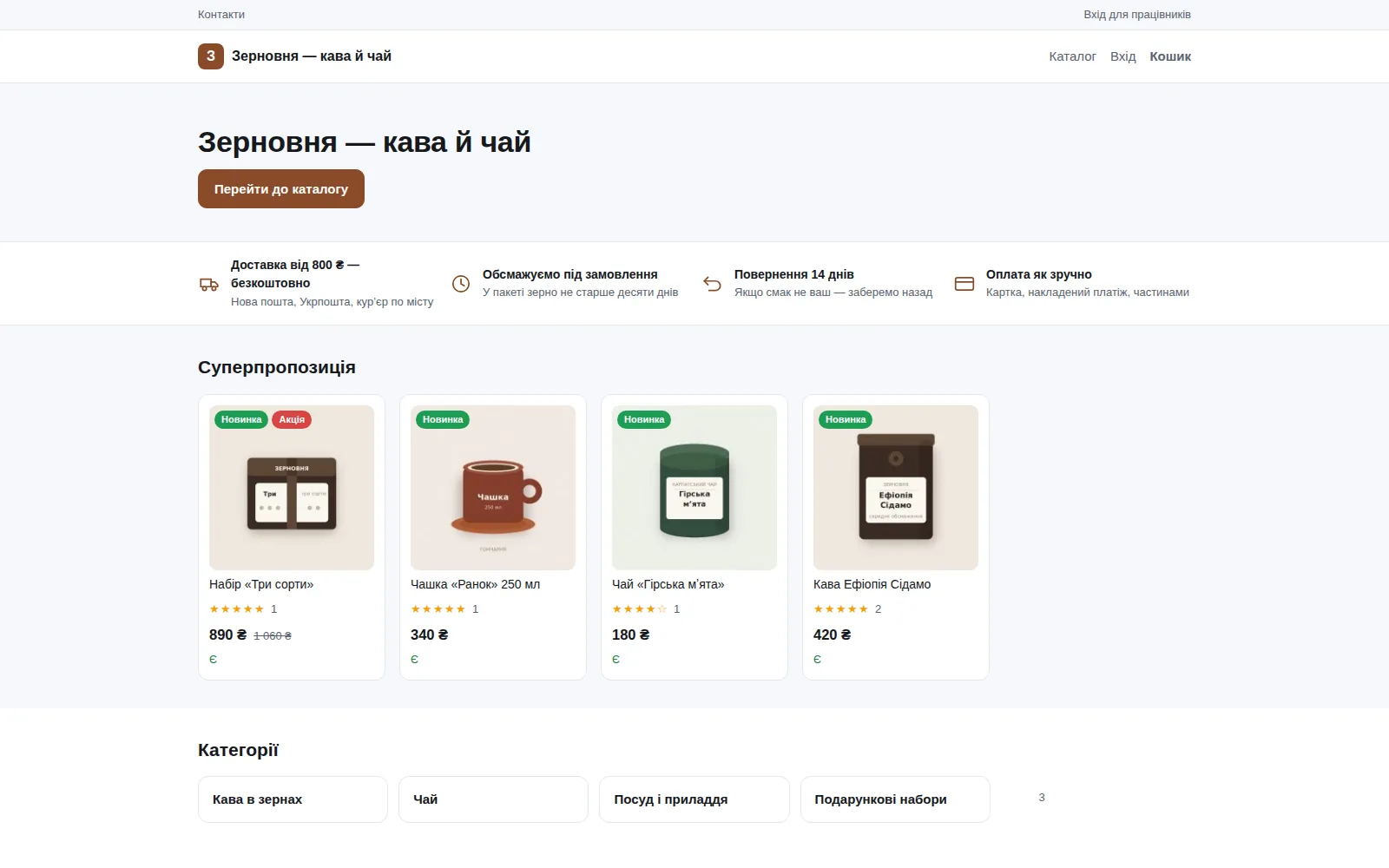
Task: Click the price «420 ₴»
Action: pos(832,635)
